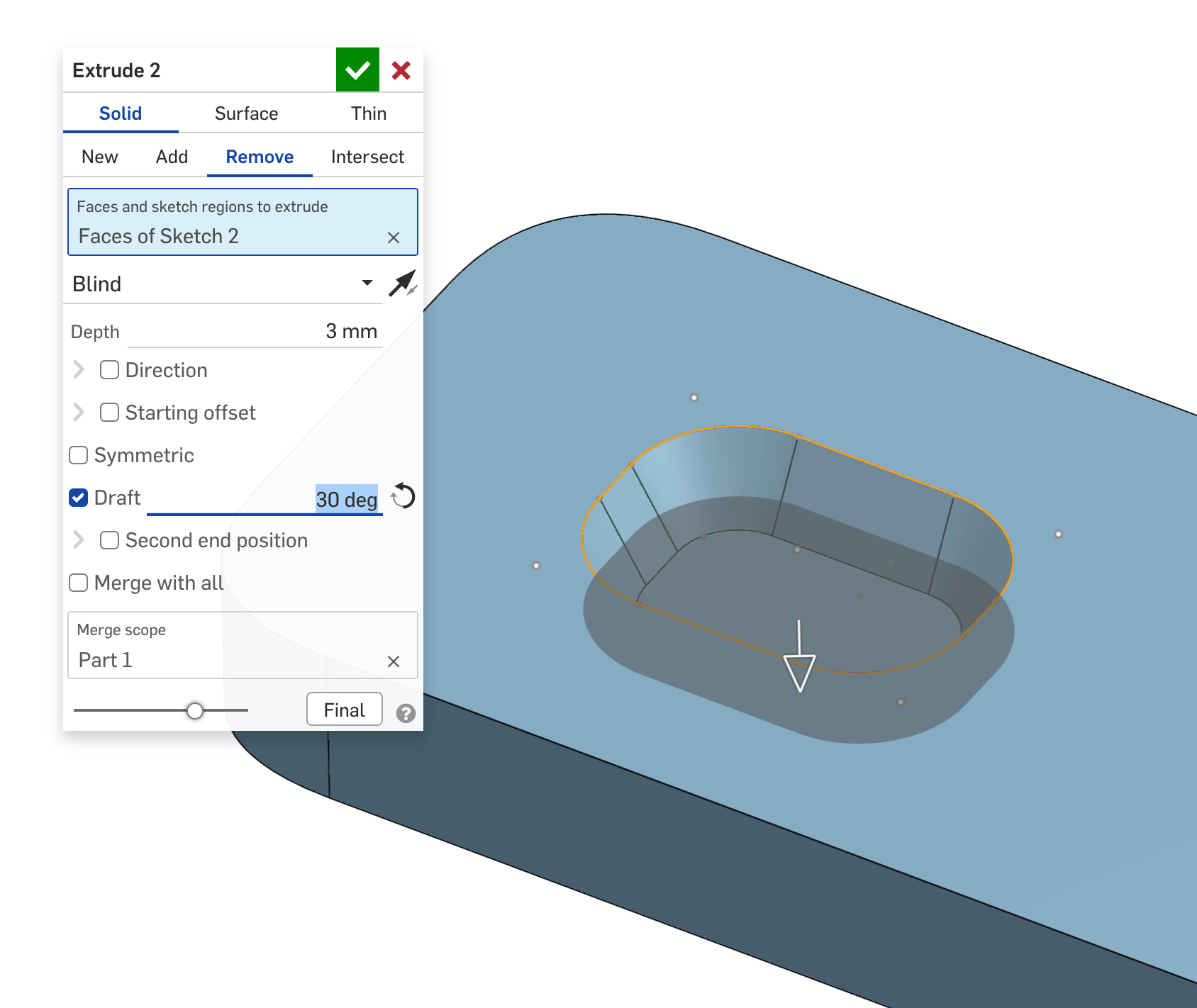Enable the Starting offset checkbox
This screenshot has width=1197, height=1008.
[109, 413]
